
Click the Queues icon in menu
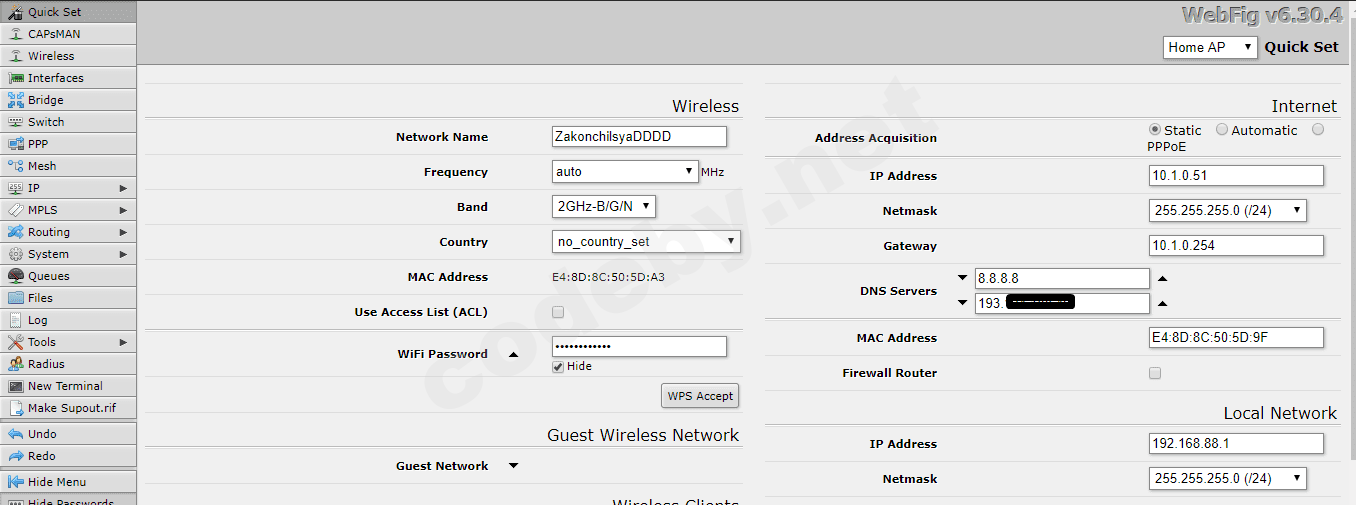tap(15, 276)
